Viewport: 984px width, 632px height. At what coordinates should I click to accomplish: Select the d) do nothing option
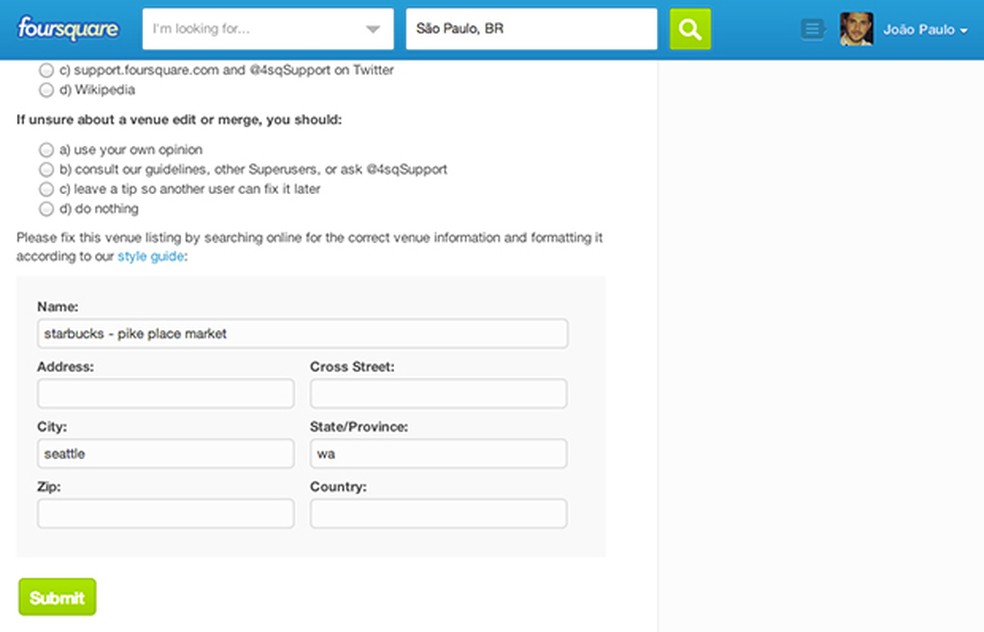pyautogui.click(x=46, y=209)
